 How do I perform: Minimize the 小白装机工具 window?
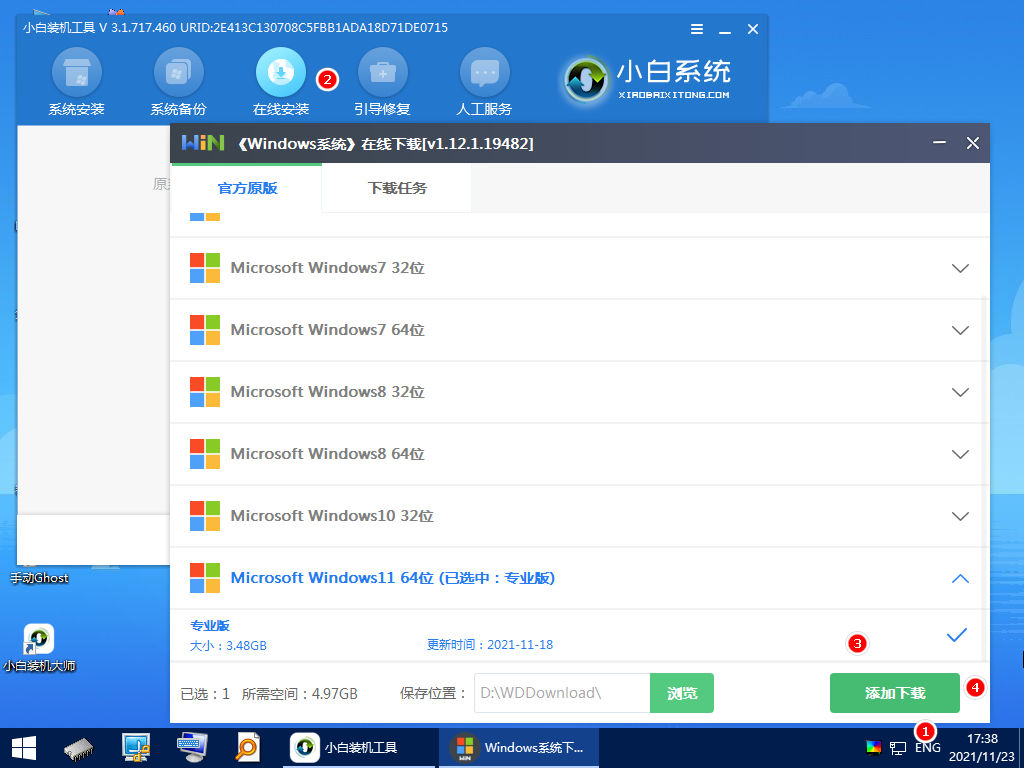point(725,29)
